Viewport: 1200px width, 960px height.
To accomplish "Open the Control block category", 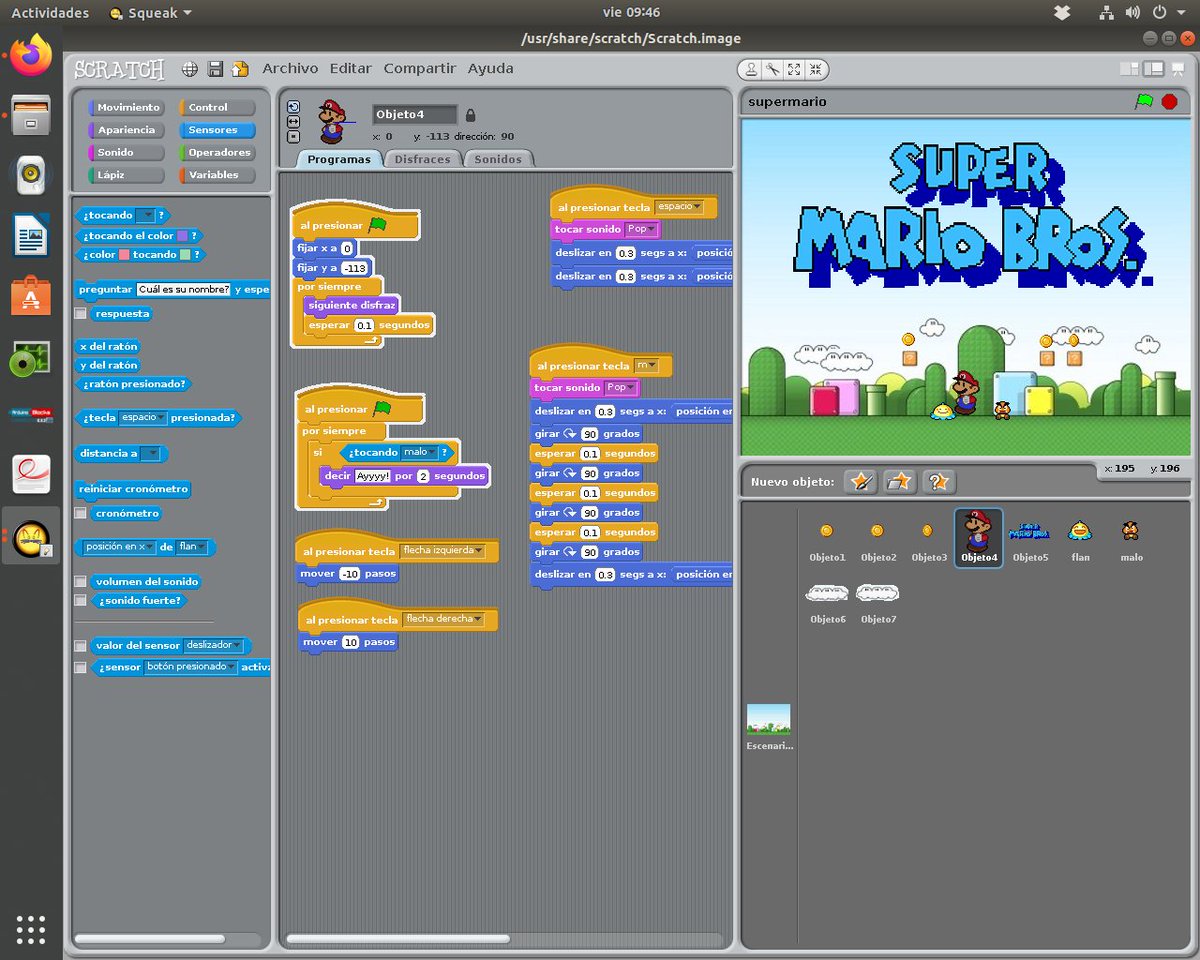I will (x=216, y=107).
